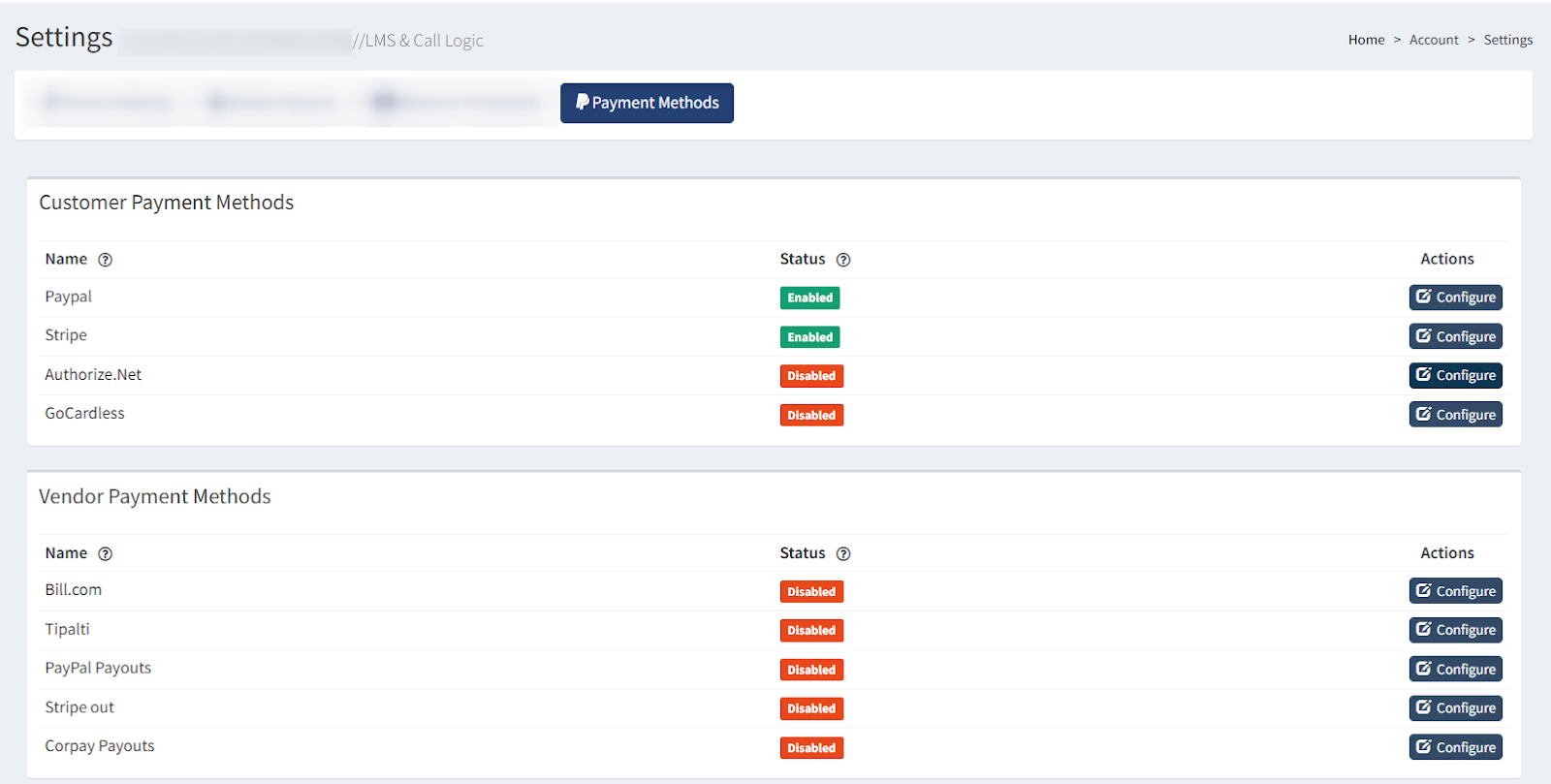Select the Paypal name cell

point(68,297)
